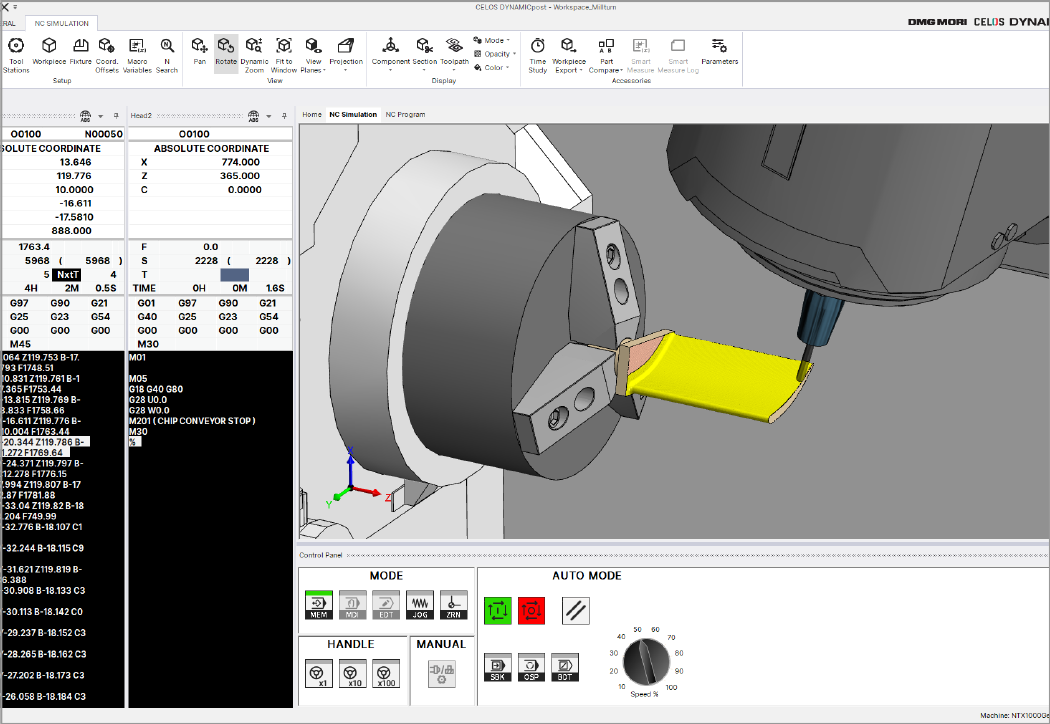This screenshot has height=724, width=1050.
Task: Toggle the OSP optional stop
Action: [531, 667]
